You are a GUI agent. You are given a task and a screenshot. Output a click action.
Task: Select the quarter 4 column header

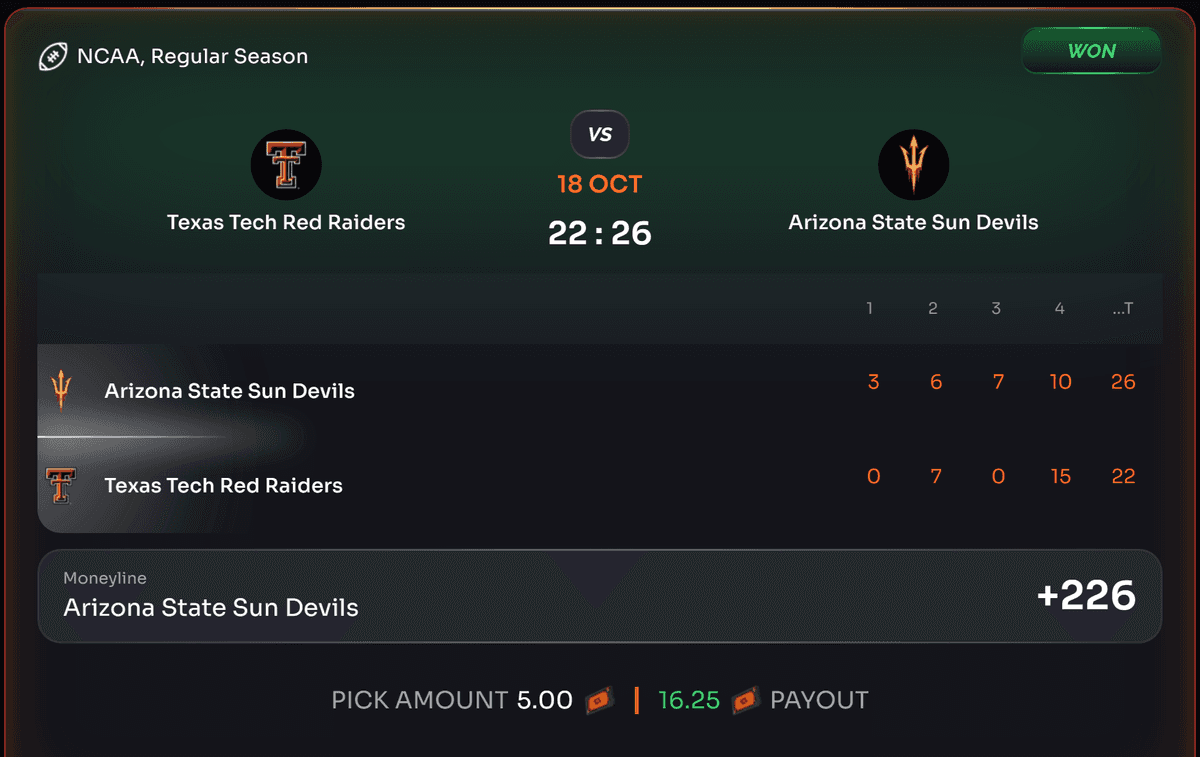(1059, 309)
